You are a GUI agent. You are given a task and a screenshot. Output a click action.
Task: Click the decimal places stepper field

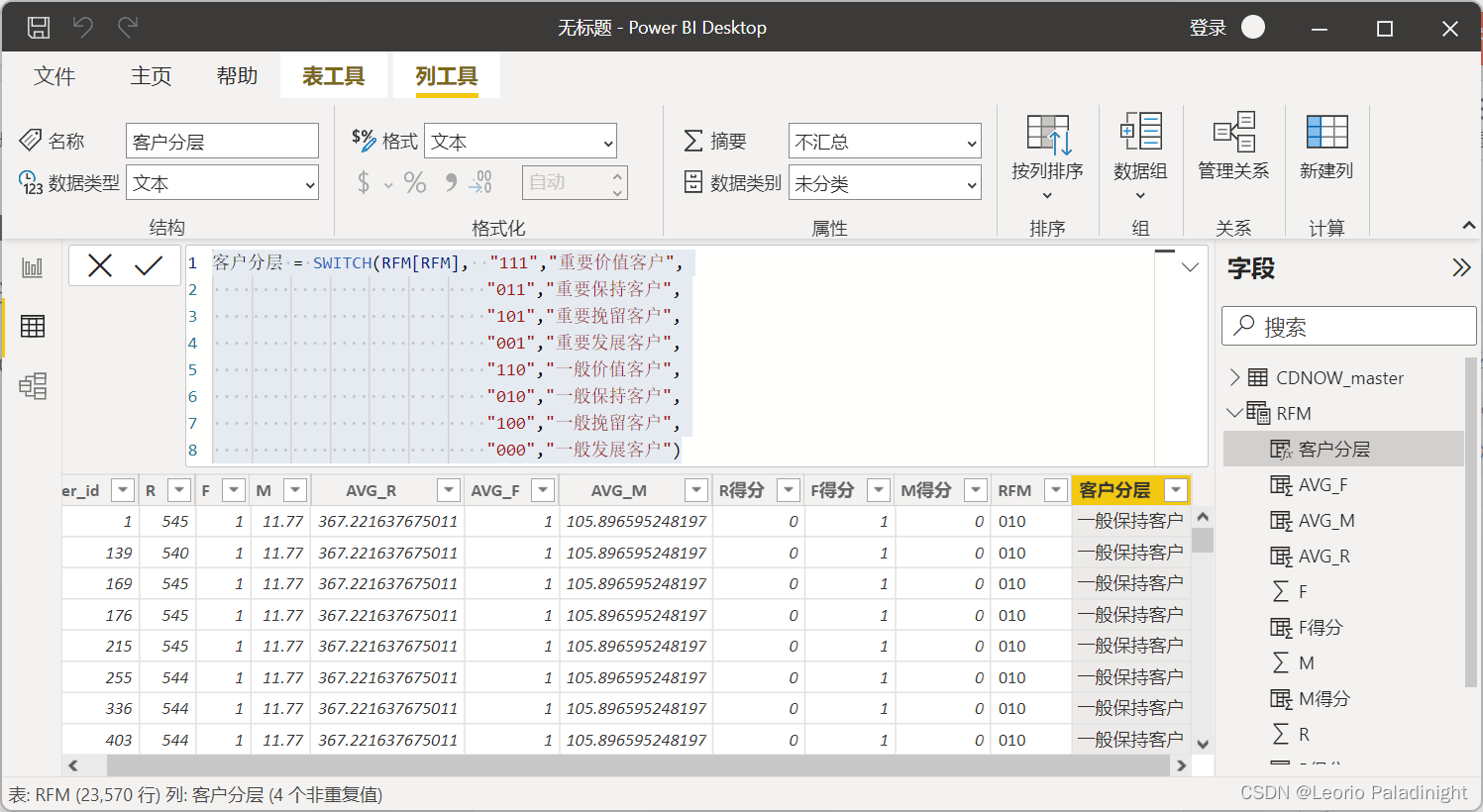click(x=575, y=182)
